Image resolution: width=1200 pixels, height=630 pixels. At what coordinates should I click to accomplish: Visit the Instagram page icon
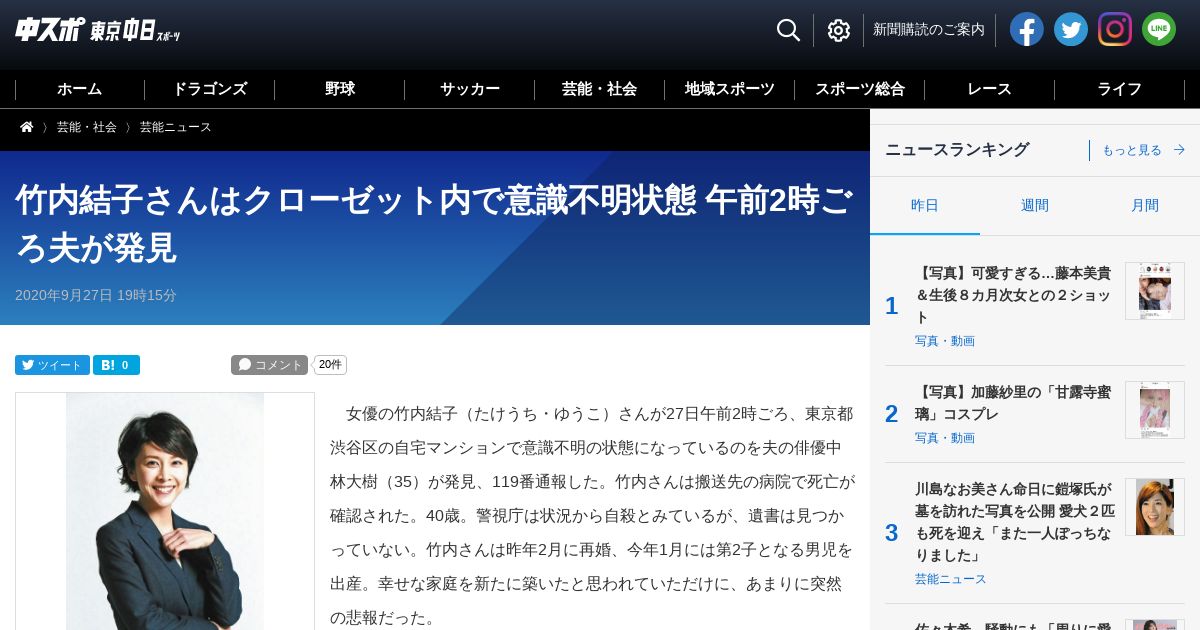1114,29
